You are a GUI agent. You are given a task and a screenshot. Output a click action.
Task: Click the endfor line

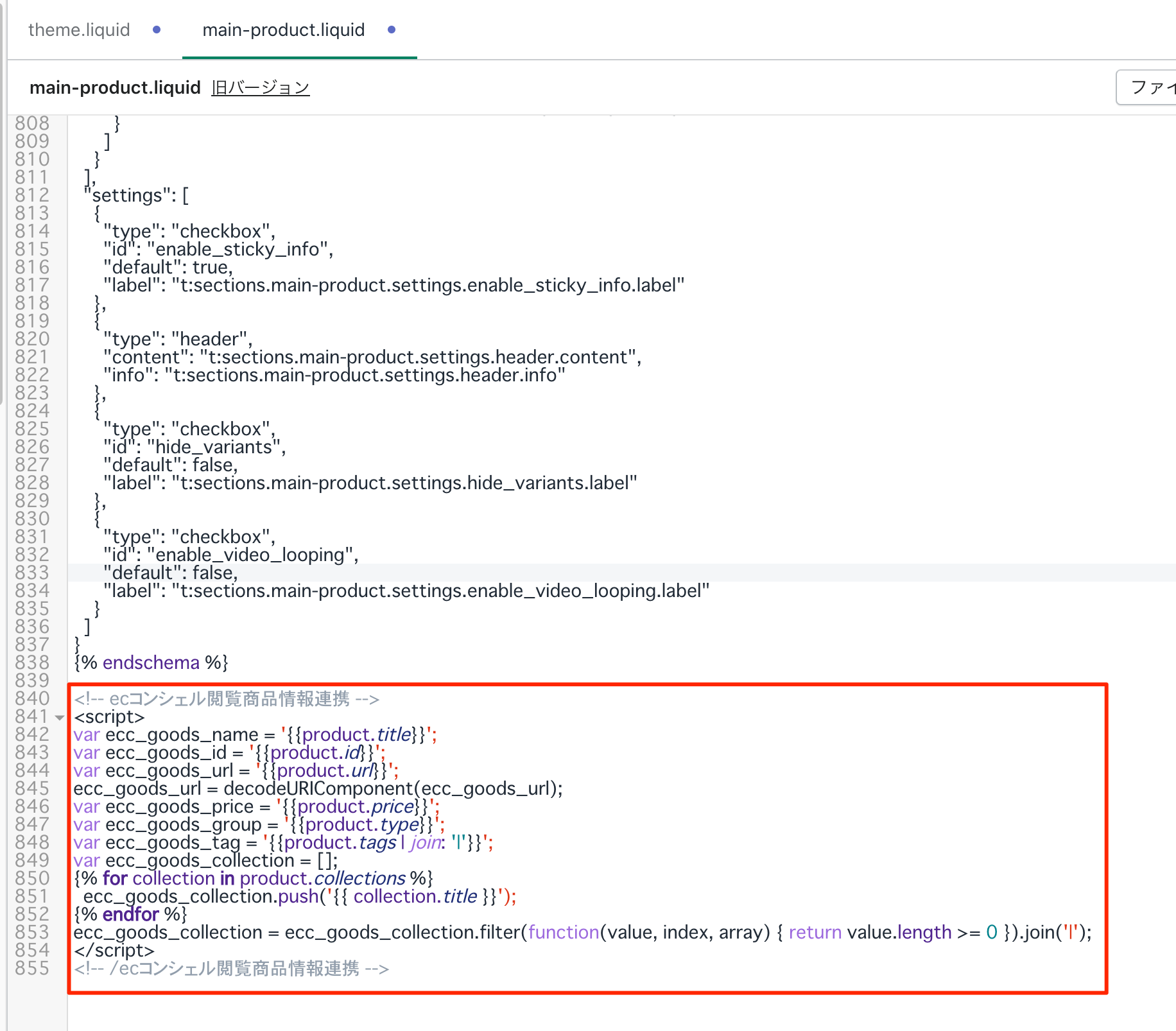point(130,914)
